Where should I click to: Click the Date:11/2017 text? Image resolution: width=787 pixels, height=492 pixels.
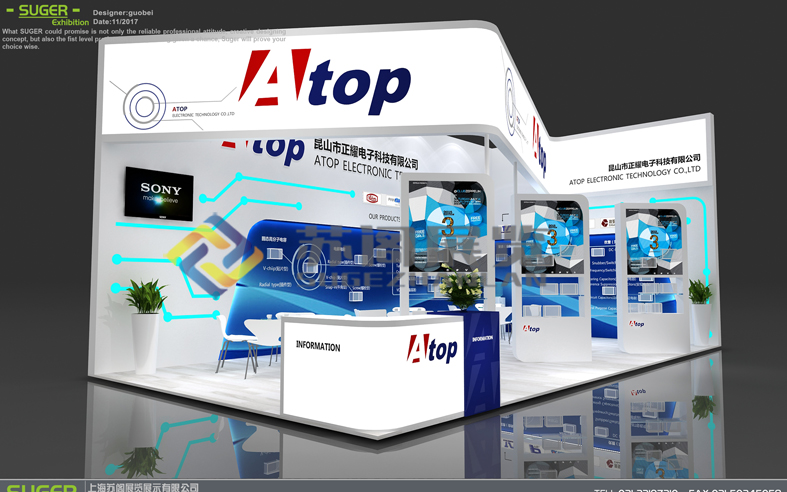click(115, 22)
